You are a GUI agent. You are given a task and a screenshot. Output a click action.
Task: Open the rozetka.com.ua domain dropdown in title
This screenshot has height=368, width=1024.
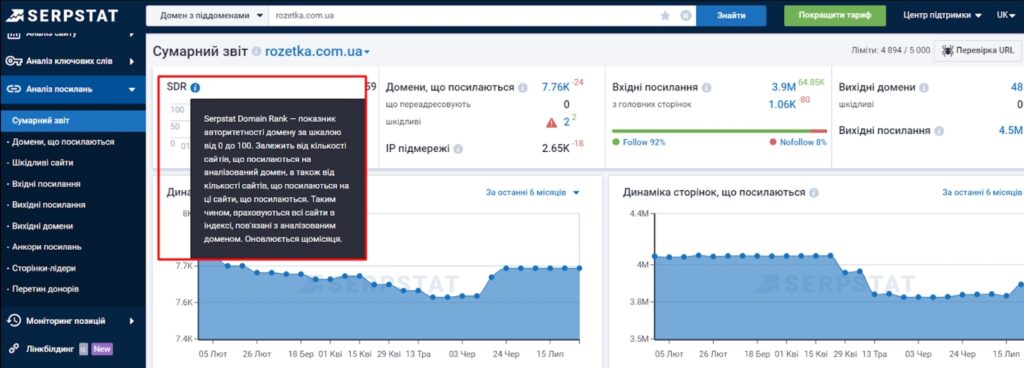point(317,52)
